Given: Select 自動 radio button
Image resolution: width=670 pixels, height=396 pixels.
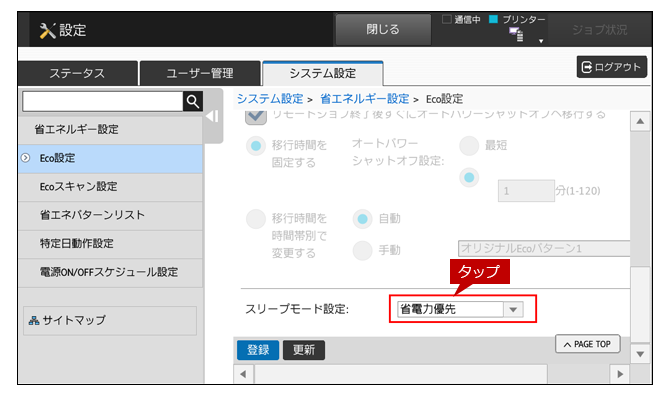Looking at the screenshot, I should (362, 219).
